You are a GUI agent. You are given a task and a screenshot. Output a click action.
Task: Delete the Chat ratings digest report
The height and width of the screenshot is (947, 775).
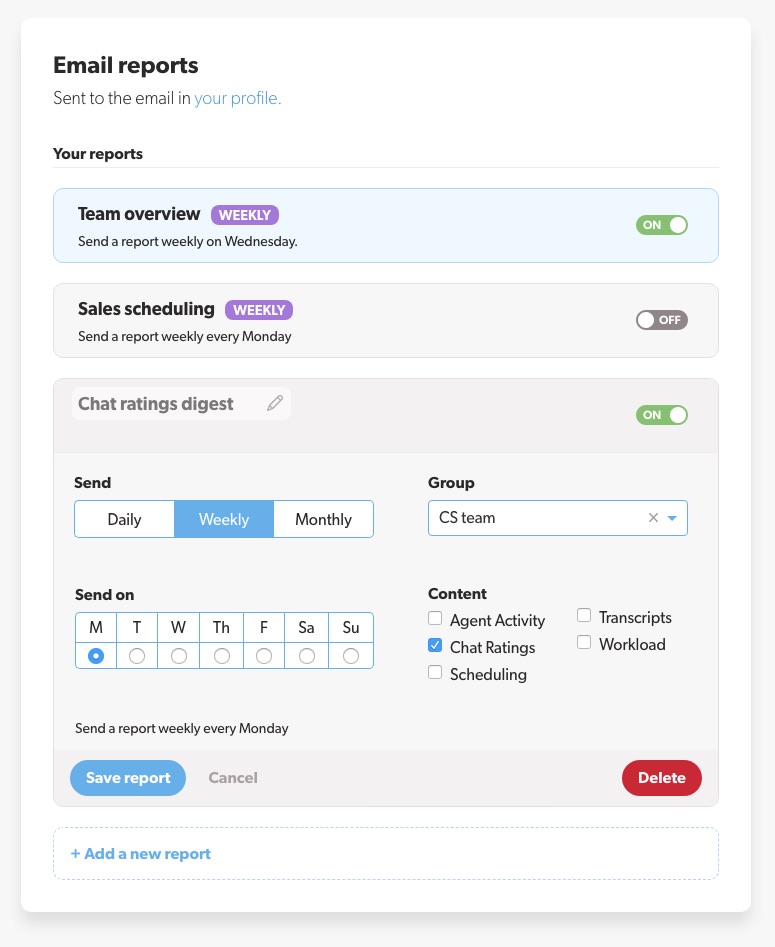click(x=661, y=777)
